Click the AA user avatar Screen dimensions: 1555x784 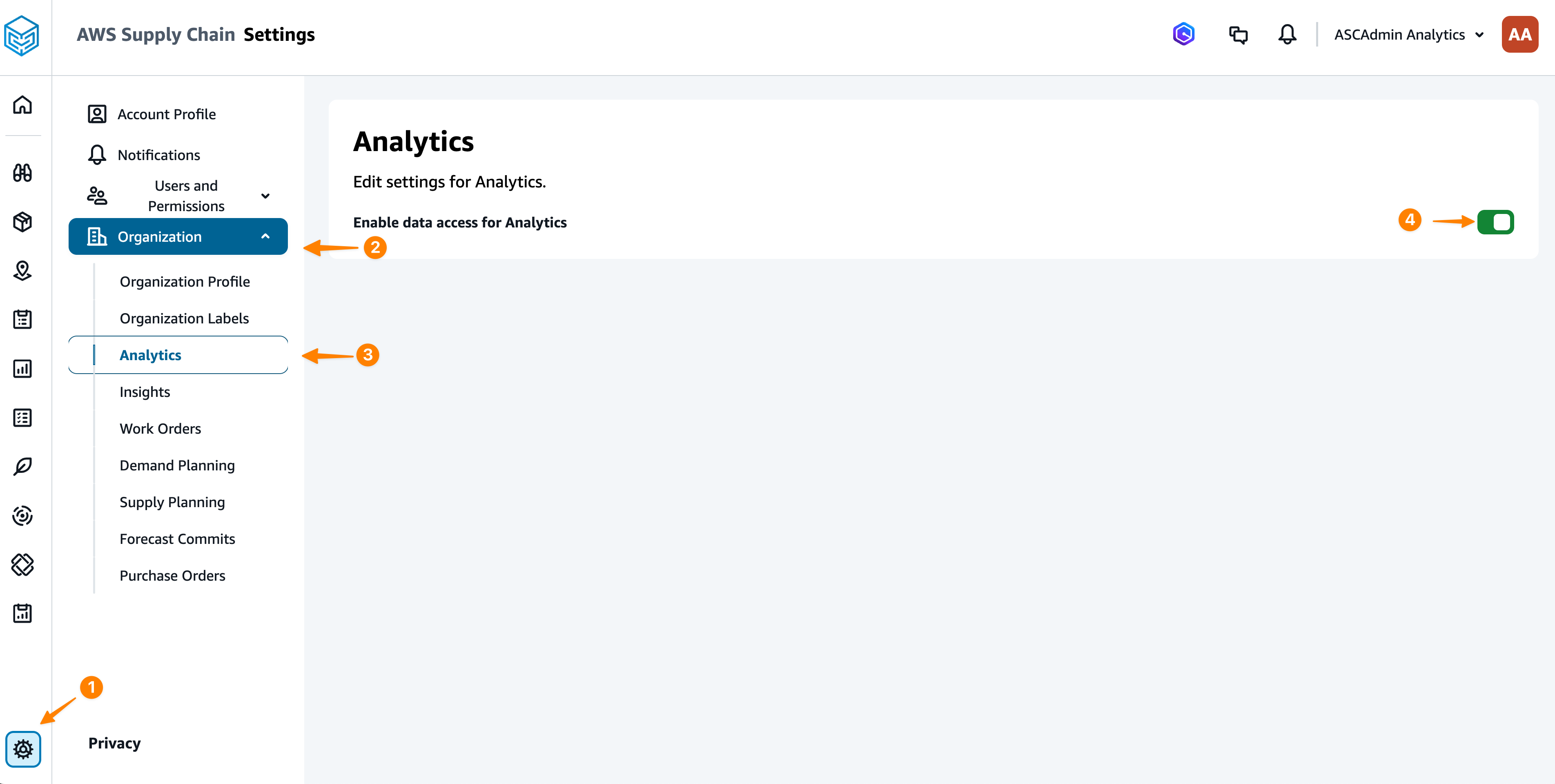1519,34
